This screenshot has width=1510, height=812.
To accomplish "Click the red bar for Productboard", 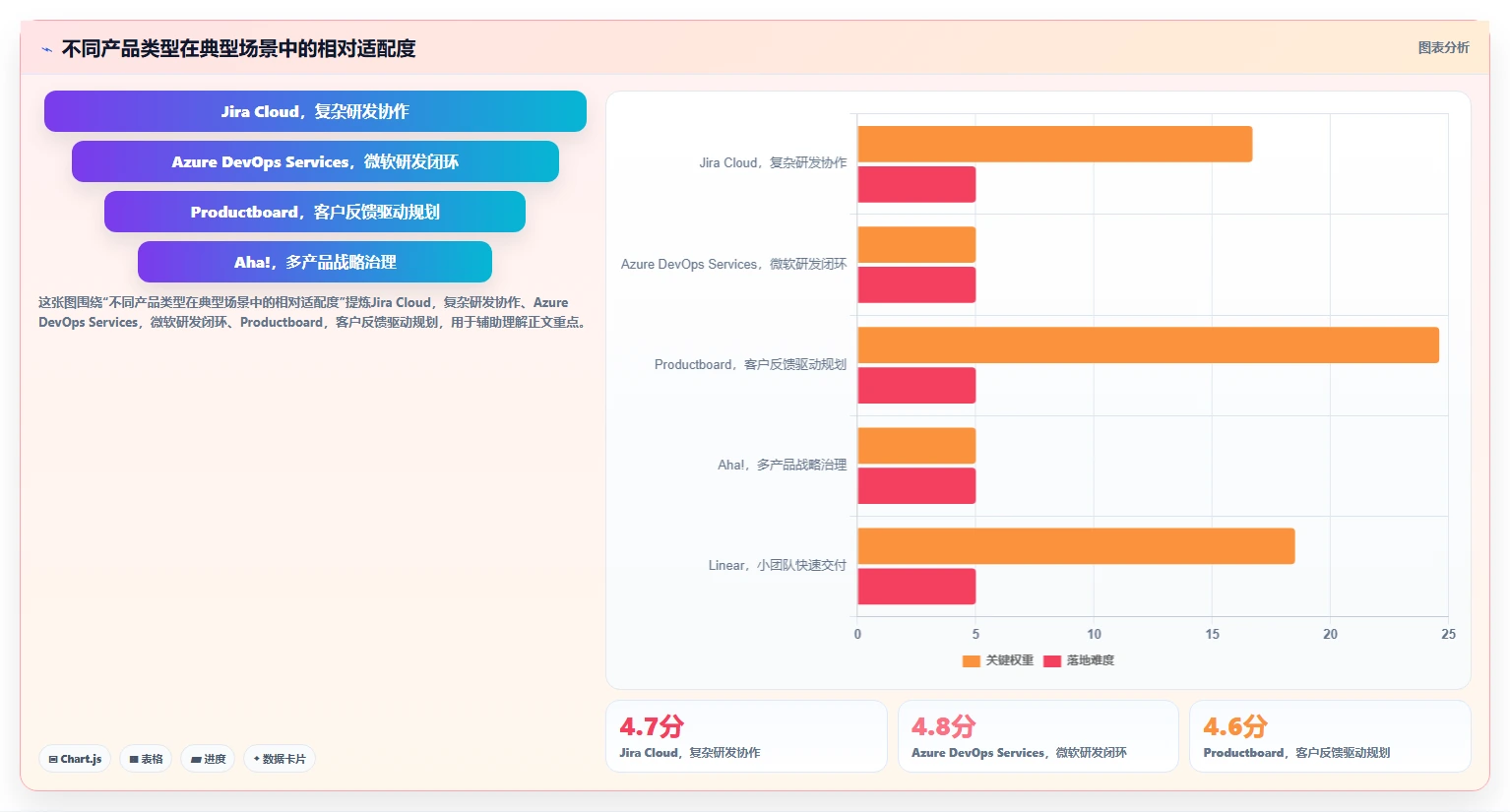I will 916,385.
